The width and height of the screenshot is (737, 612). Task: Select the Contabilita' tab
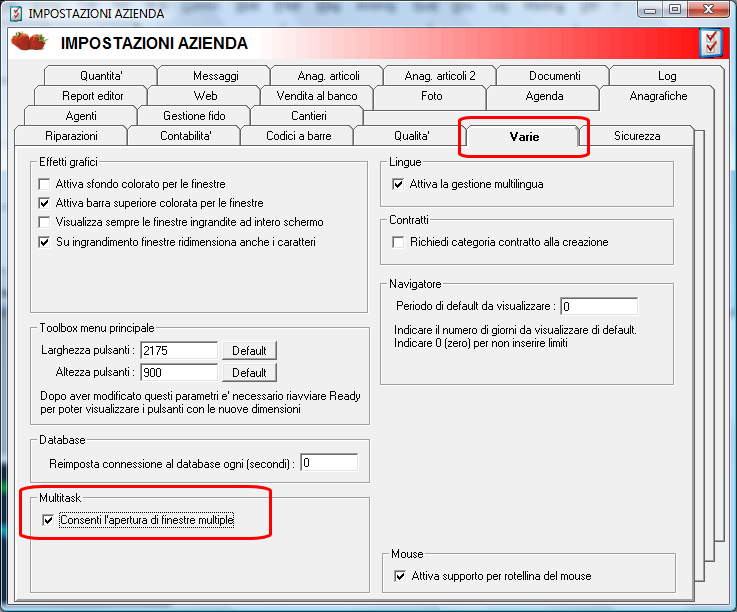point(186,136)
